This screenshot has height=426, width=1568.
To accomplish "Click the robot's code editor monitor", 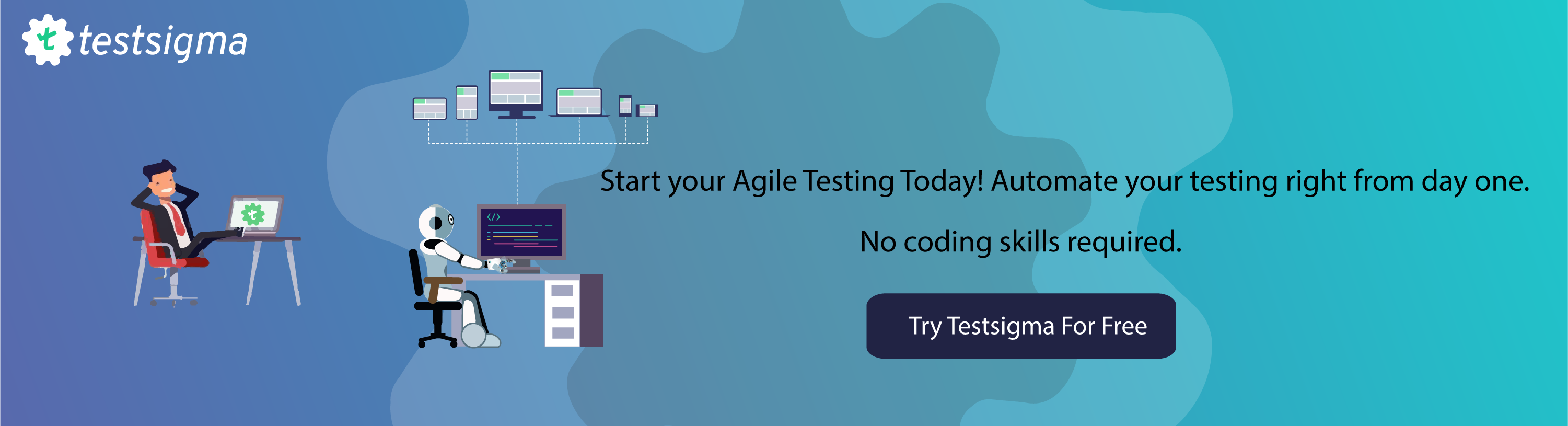I will [x=521, y=233].
